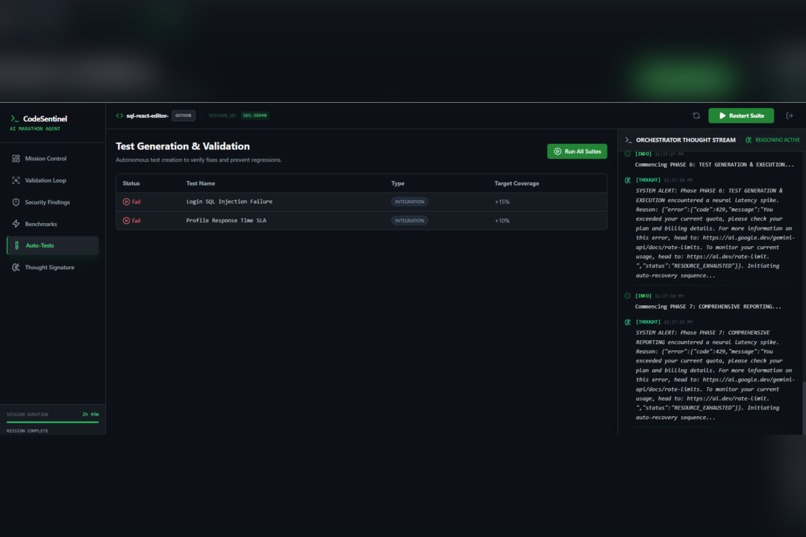Click the REASONING ACTIVE status label
The image size is (806, 537).
777,140
